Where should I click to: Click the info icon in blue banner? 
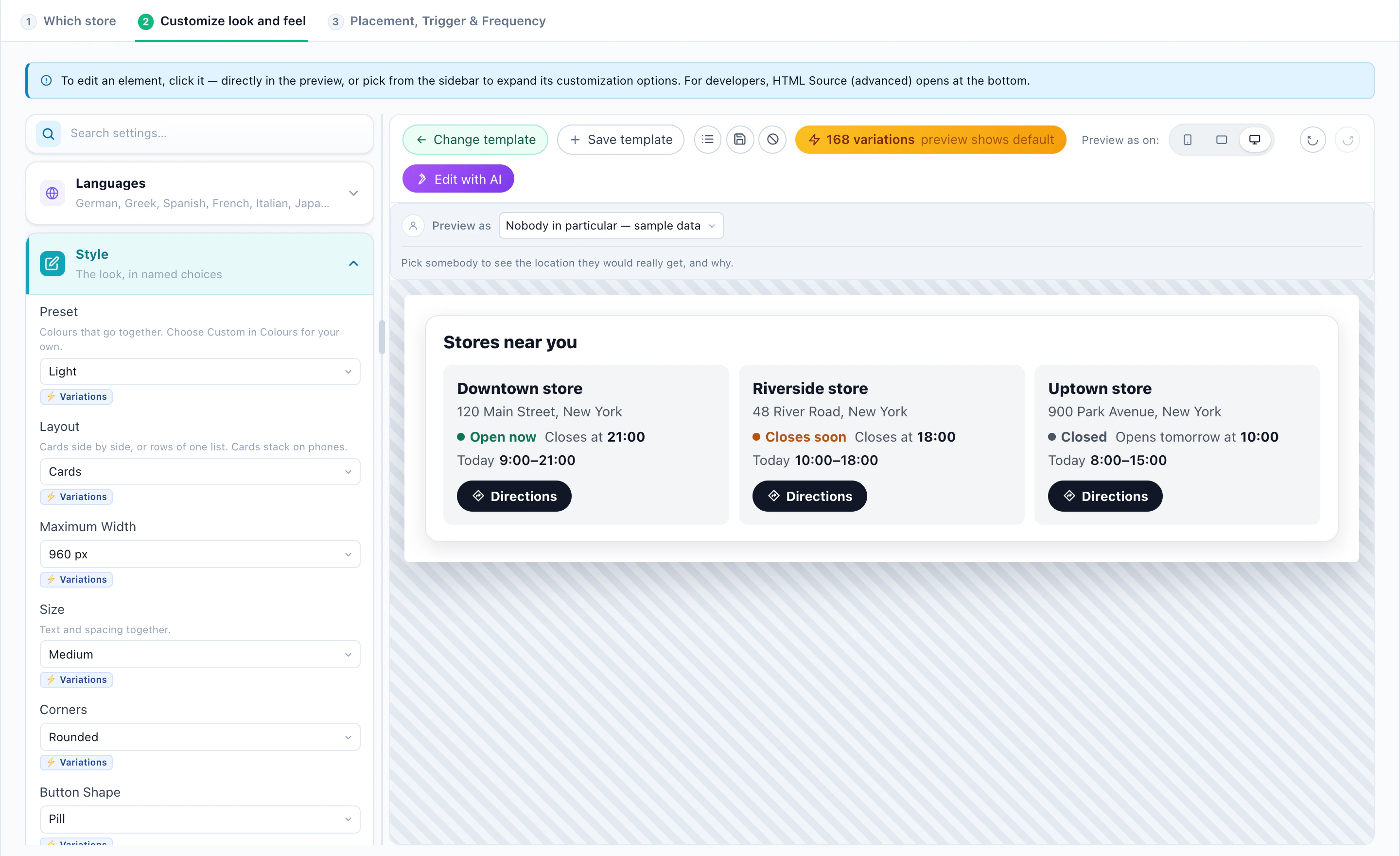[x=47, y=81]
